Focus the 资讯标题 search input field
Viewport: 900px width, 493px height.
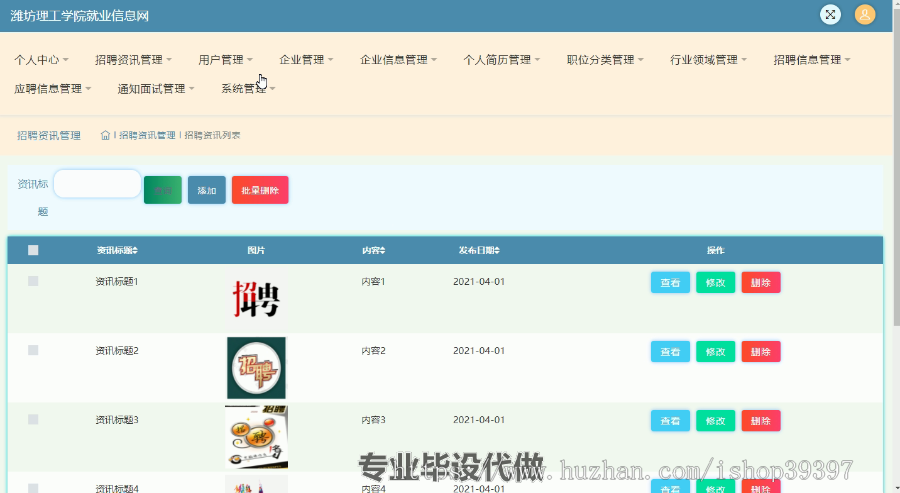pos(97,184)
